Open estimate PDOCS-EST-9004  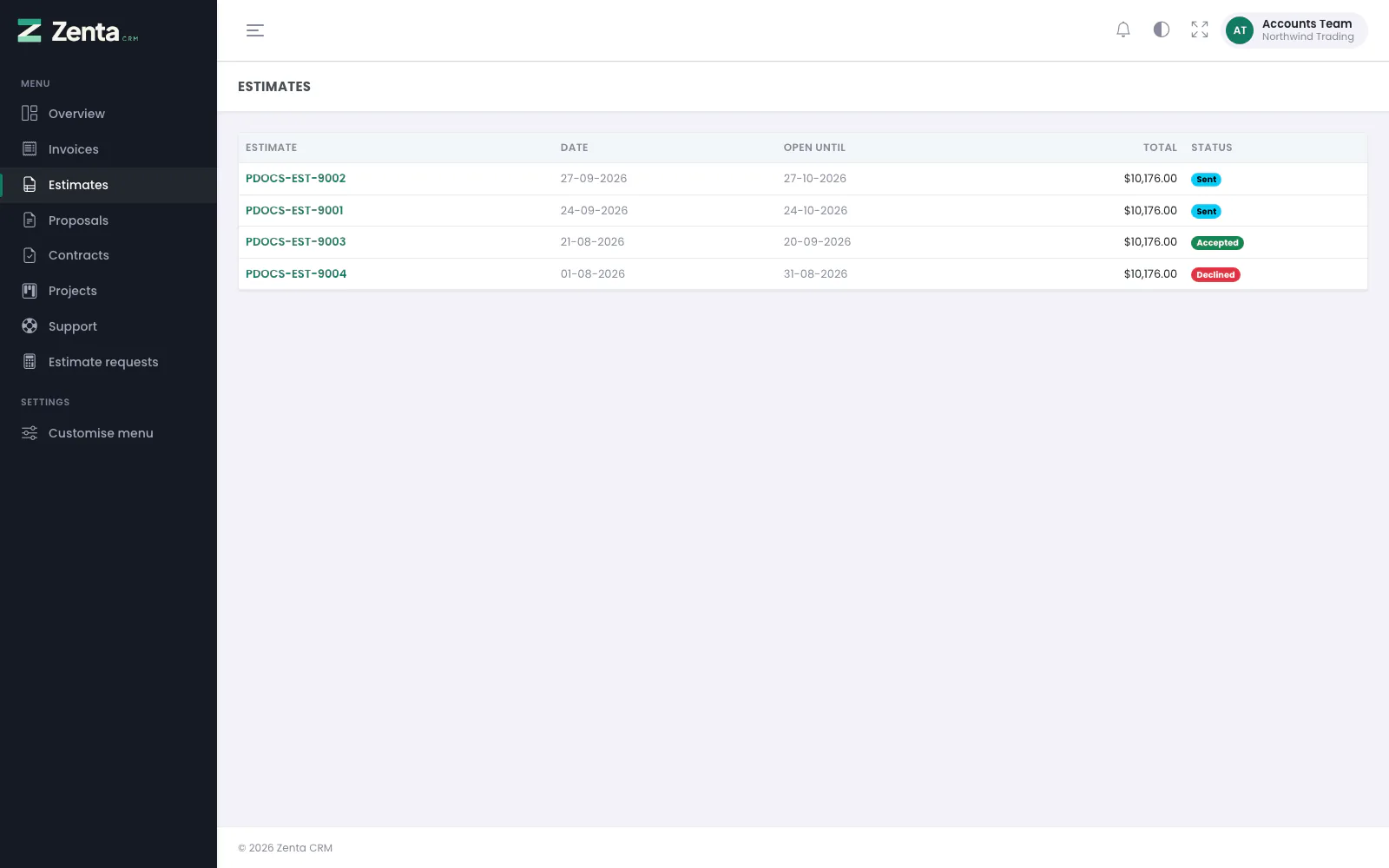[x=296, y=273]
